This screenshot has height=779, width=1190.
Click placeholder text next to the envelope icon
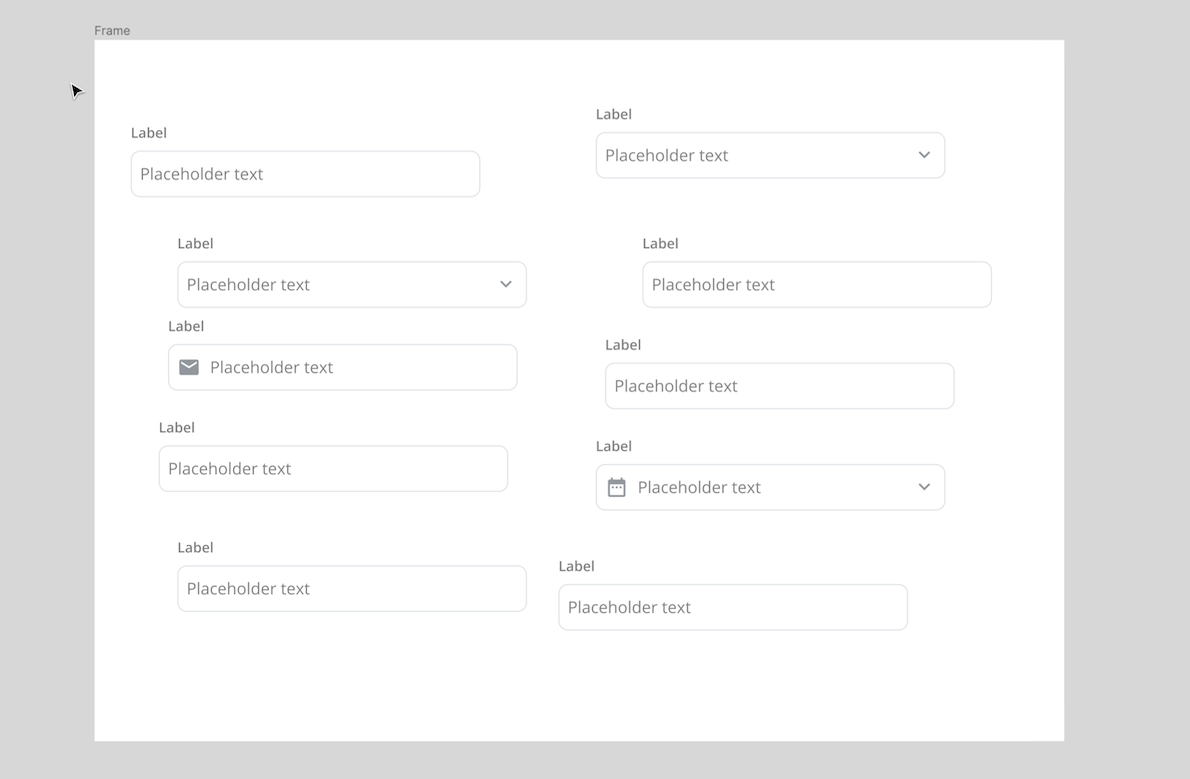[x=271, y=368]
